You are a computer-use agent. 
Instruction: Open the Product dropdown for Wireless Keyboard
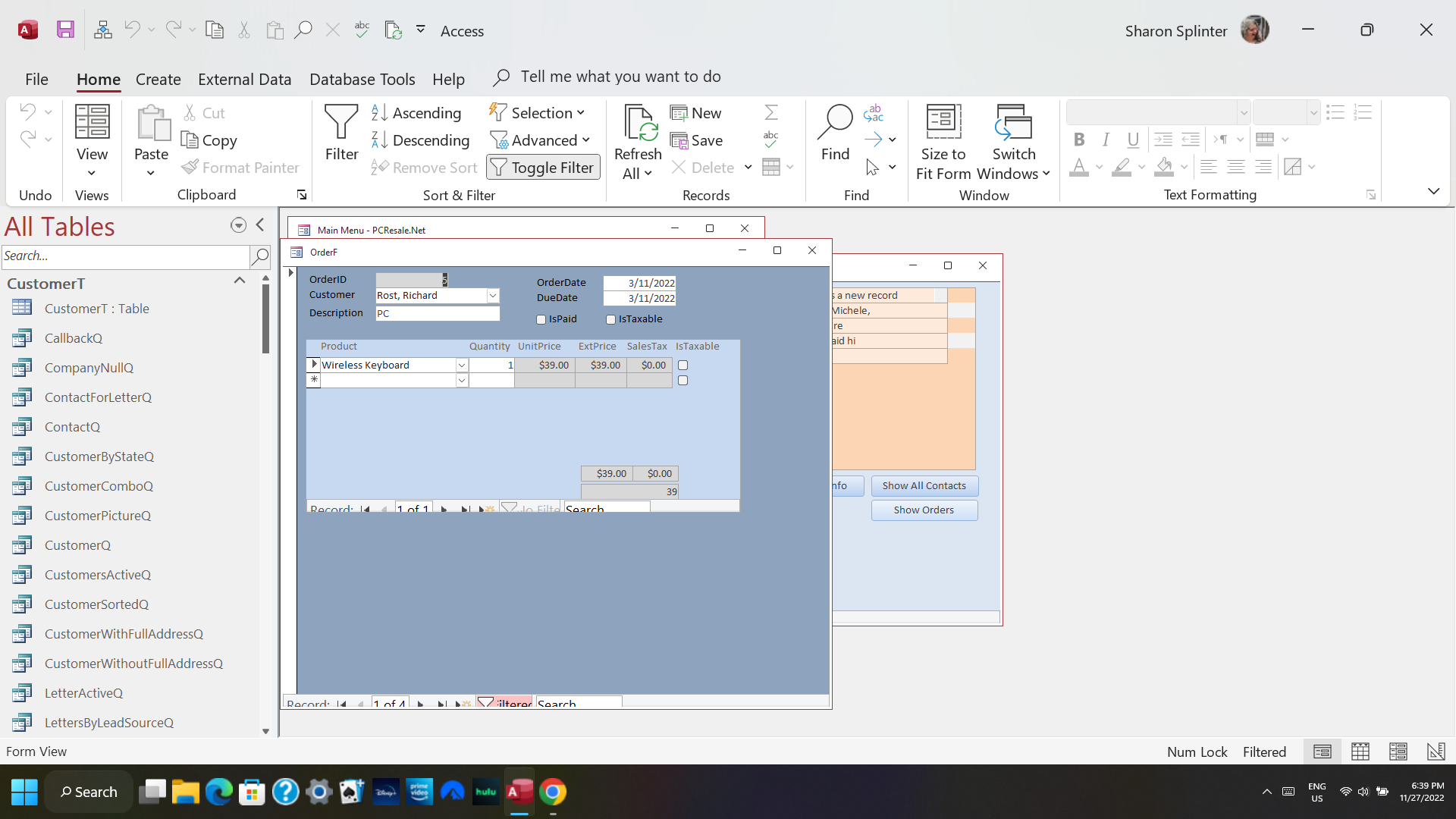point(462,365)
